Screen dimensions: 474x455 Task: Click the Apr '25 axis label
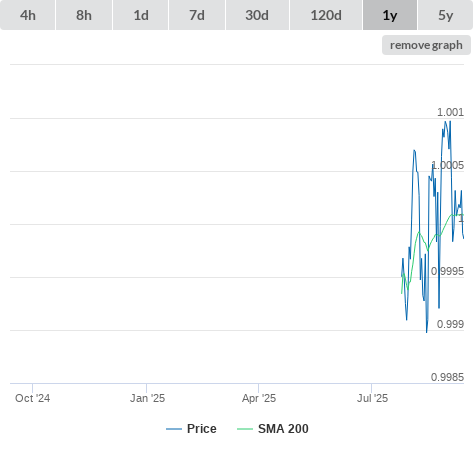click(259, 398)
